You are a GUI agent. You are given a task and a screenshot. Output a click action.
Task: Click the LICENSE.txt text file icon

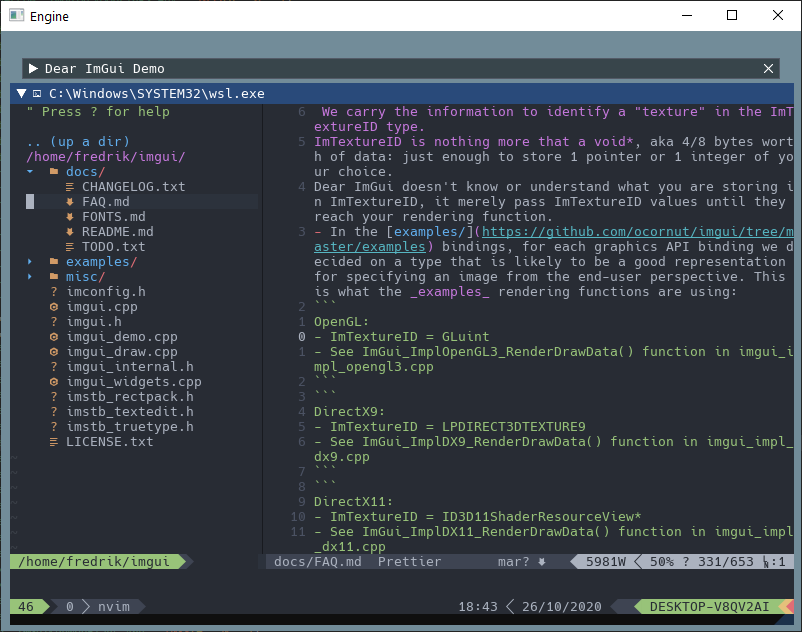(x=54, y=442)
